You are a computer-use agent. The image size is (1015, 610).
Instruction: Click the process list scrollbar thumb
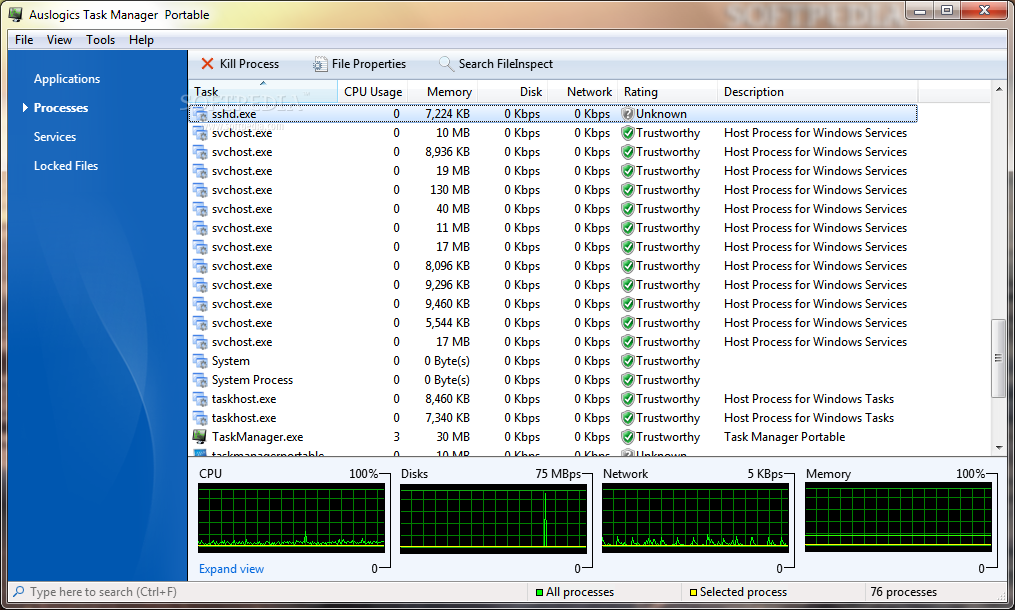tap(998, 358)
